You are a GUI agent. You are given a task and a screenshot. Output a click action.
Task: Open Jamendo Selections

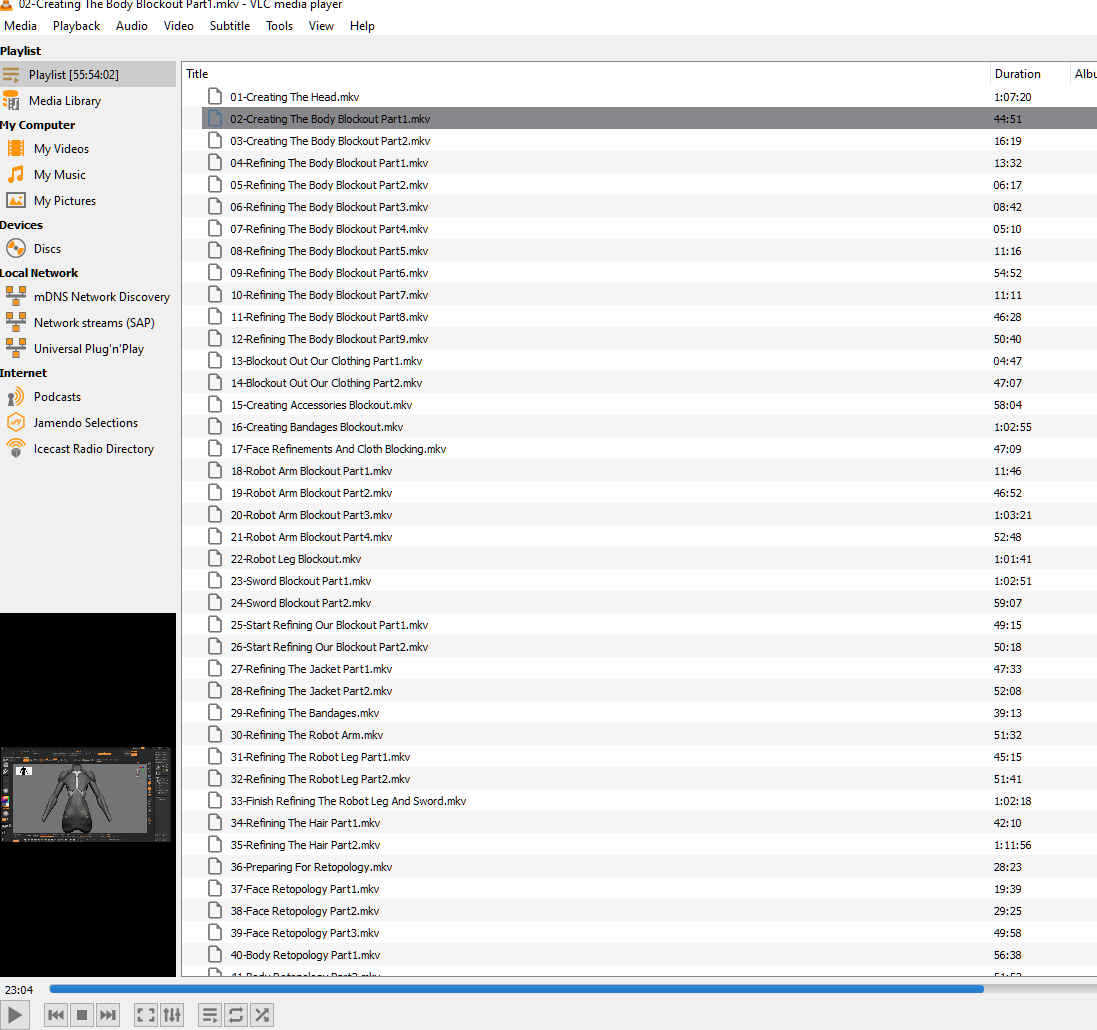88,423
